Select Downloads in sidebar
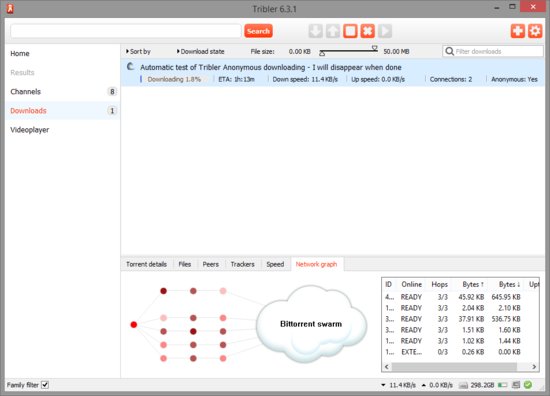 (x=63, y=111)
